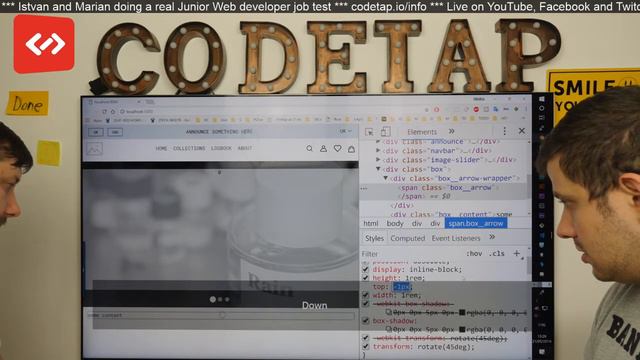This screenshot has width=640, height=360.
Task: Collapse the box__arrow-wrapper div node
Action: (385, 178)
